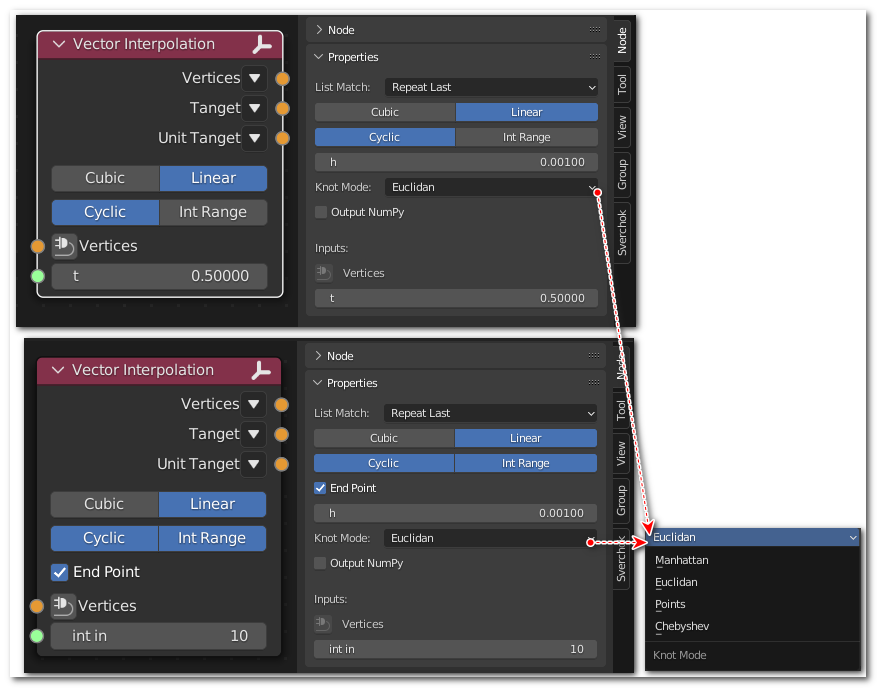Open the Tanget output dropdown arrow on the lower node
Image resolution: width=877 pixels, height=688 pixels.
(253, 434)
